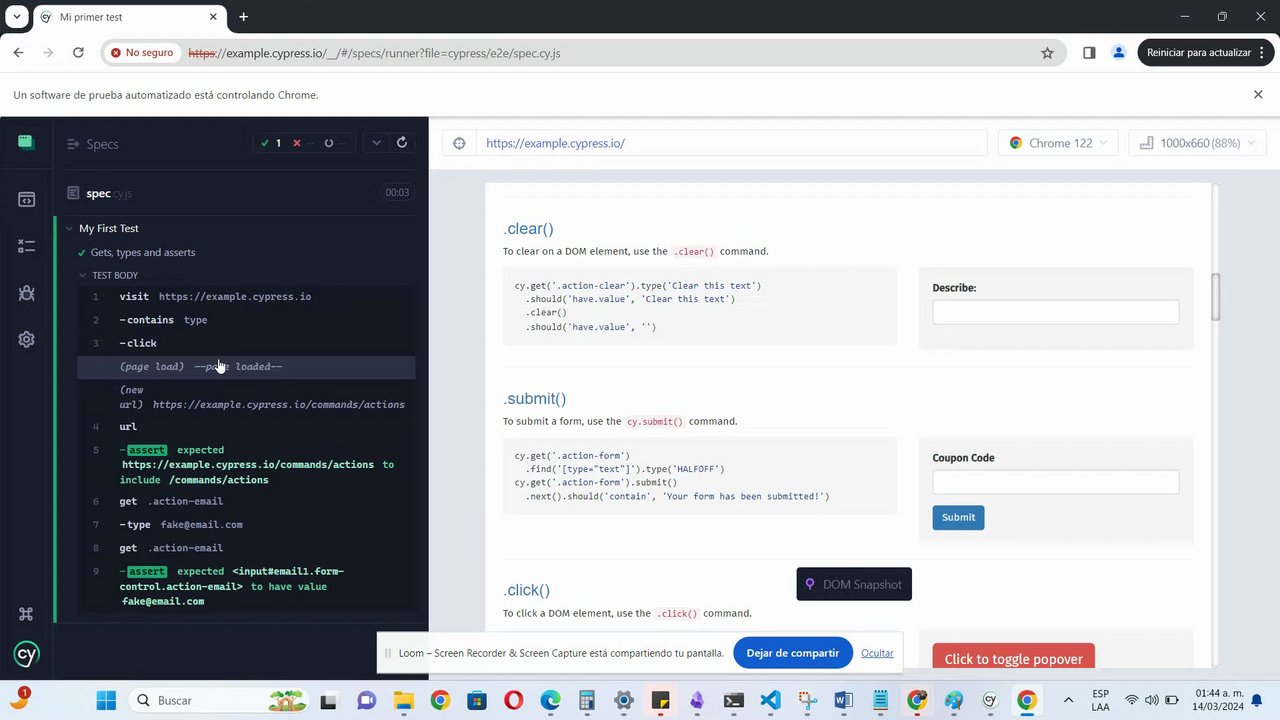Open the Chrome profile avatar icon
Image resolution: width=1280 pixels, height=720 pixels.
pyautogui.click(x=1119, y=53)
